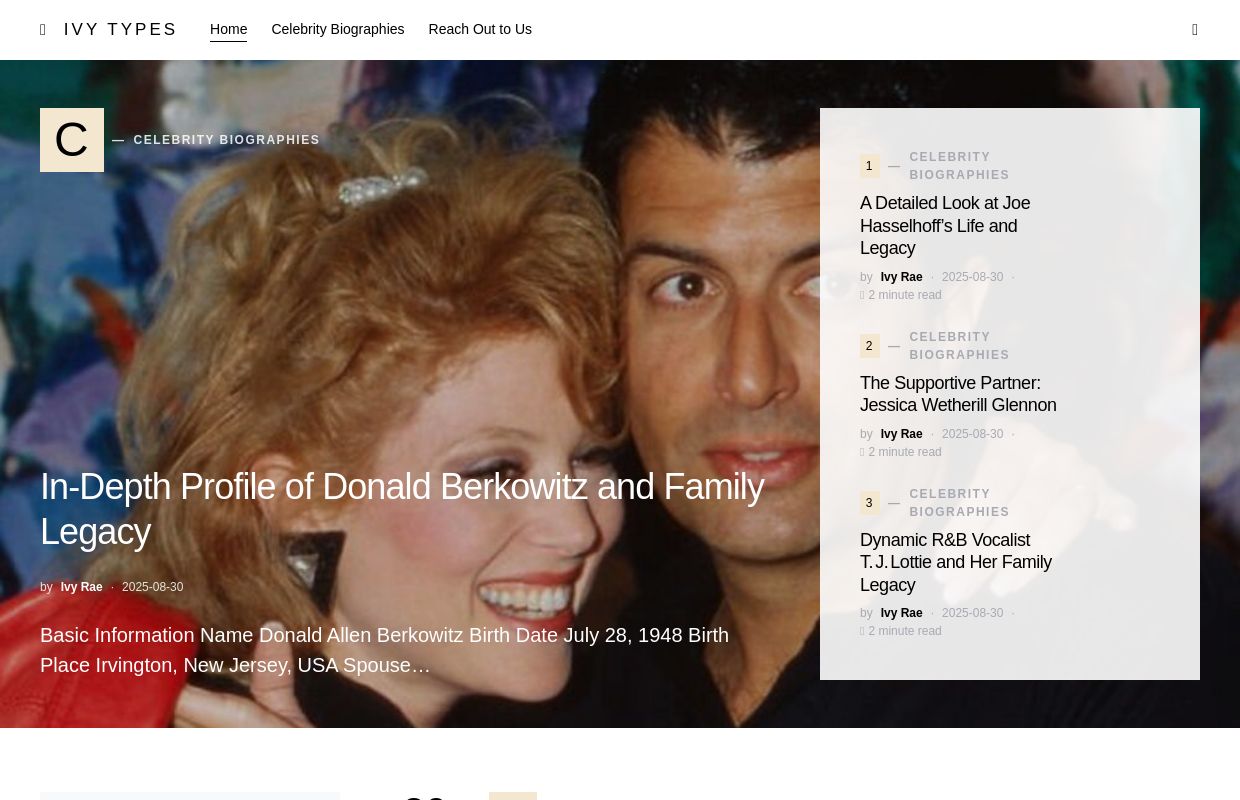Click the Basic Information excerpt text
Viewport: 1240px width, 800px height.
[384, 650]
